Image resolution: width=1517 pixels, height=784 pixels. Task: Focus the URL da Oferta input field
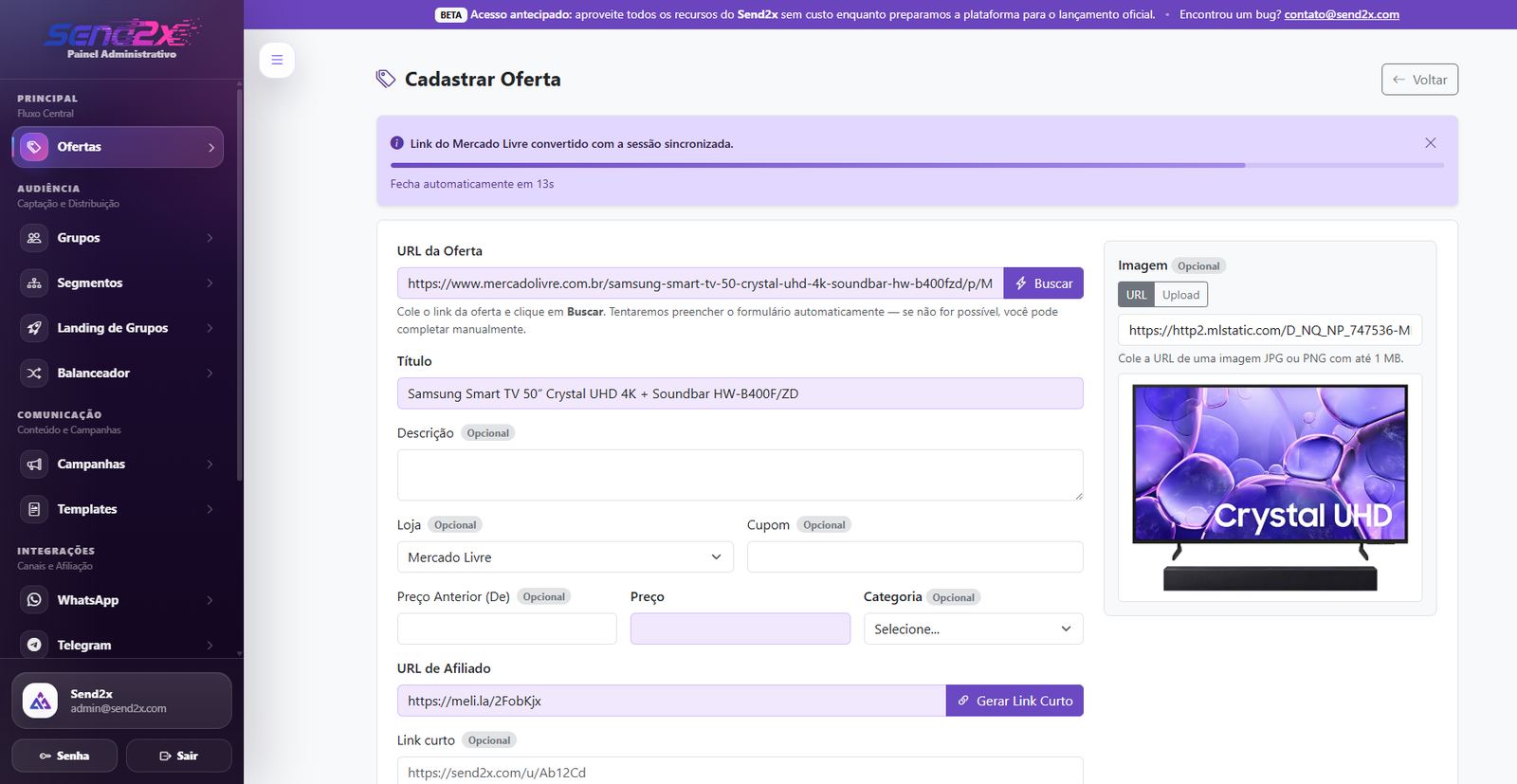click(x=700, y=283)
